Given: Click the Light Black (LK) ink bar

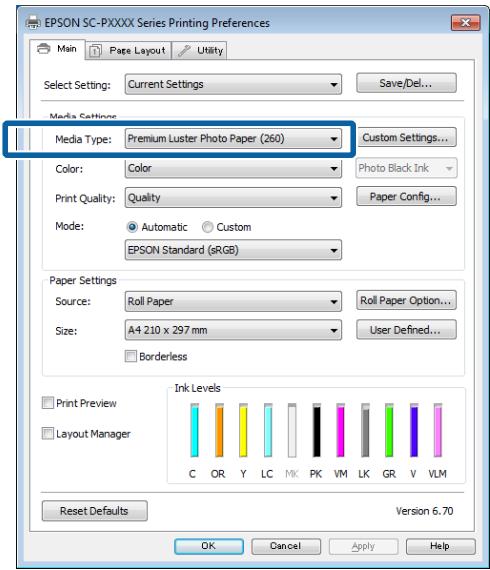Looking at the screenshot, I should [365, 430].
